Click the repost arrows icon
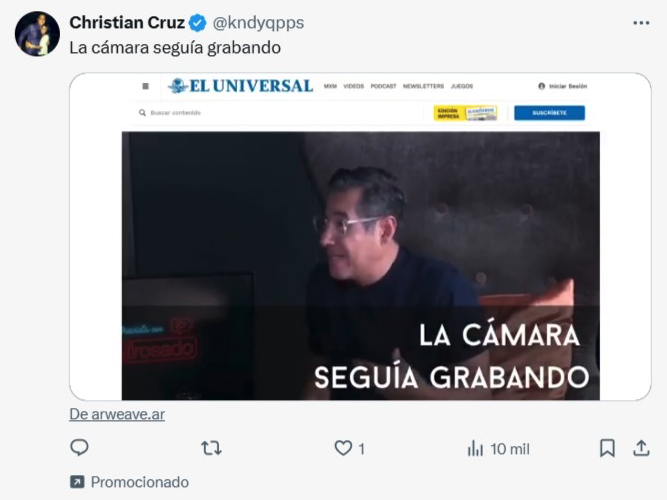This screenshot has height=500, width=667. click(211, 448)
